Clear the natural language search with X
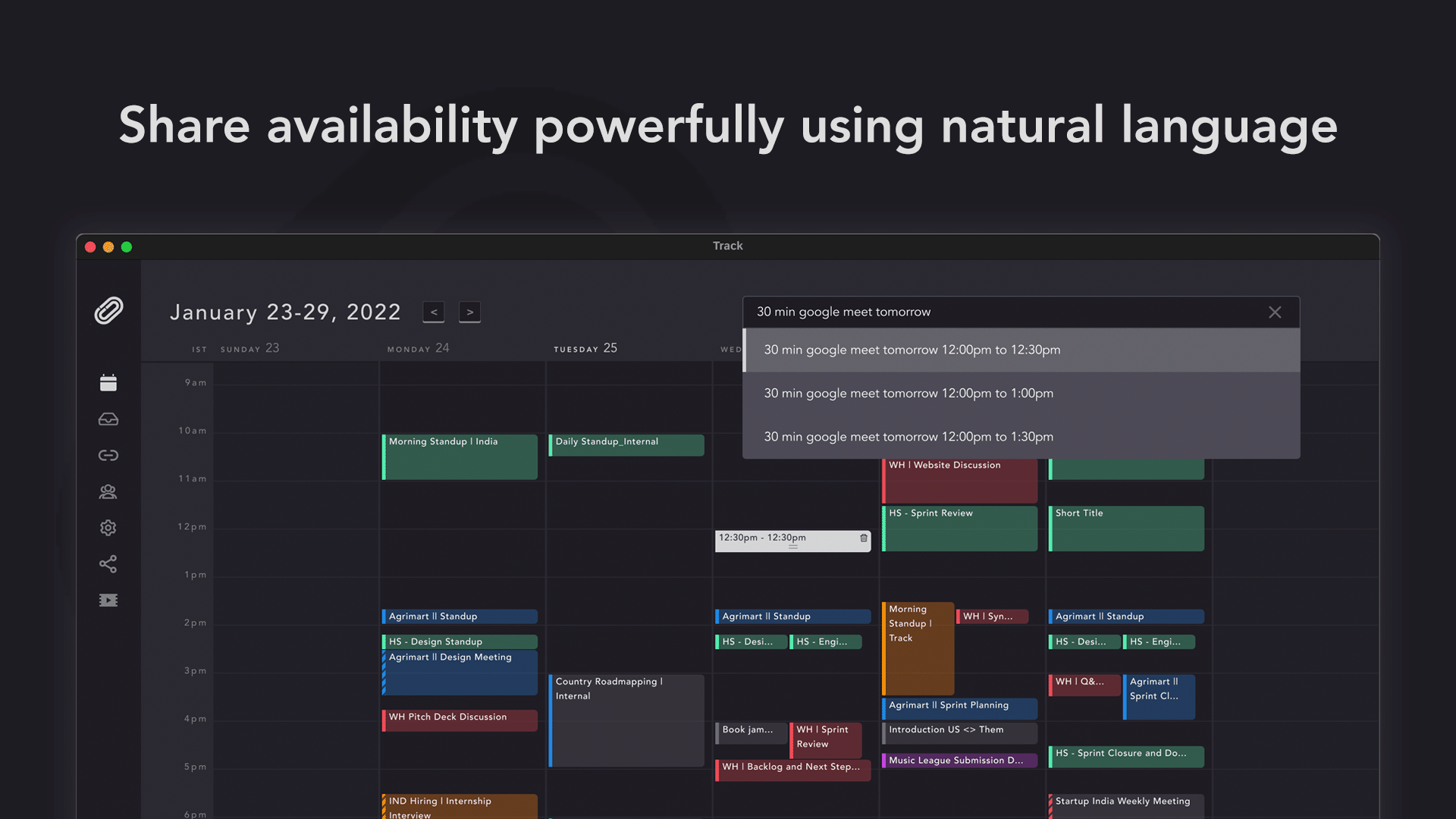 1275,312
